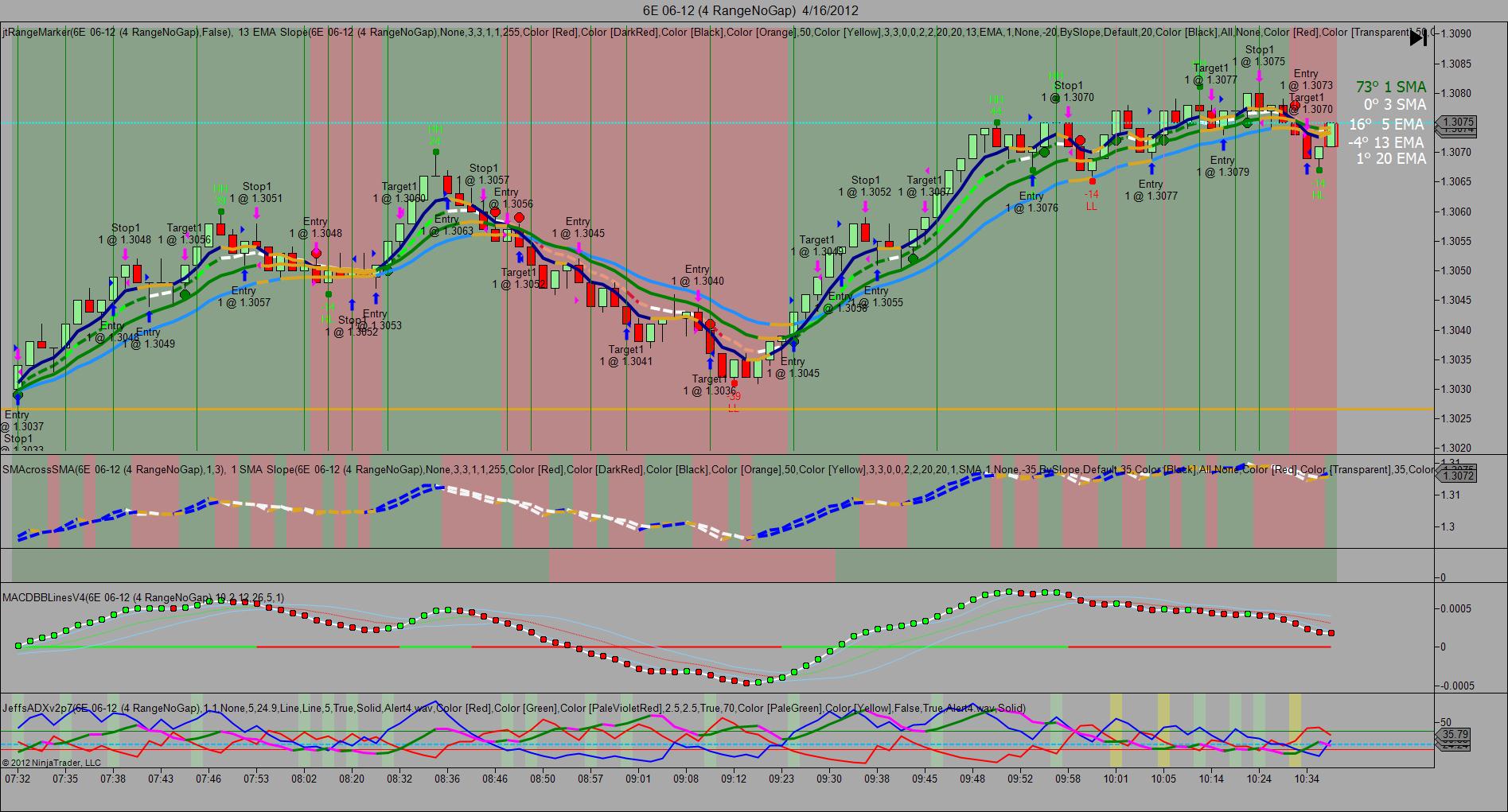This screenshot has width=1508, height=812.
Task: Select the Target1 1 @ 1.3036 trade label
Action: (x=710, y=385)
